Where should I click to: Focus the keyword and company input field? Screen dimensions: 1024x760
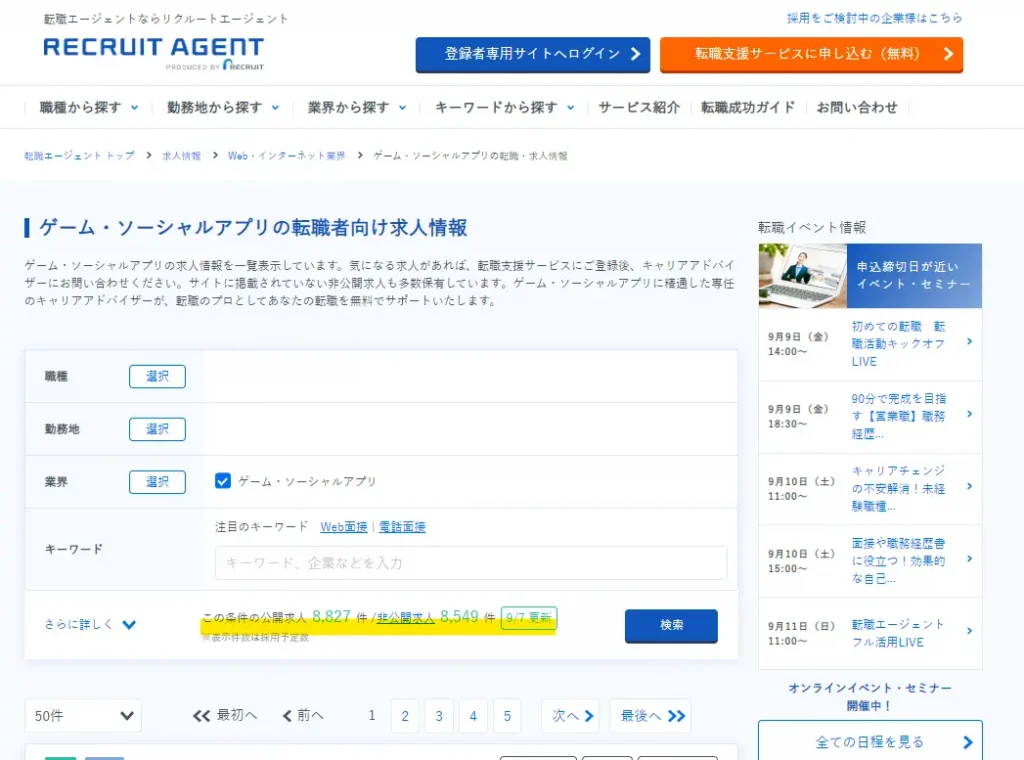pos(471,563)
